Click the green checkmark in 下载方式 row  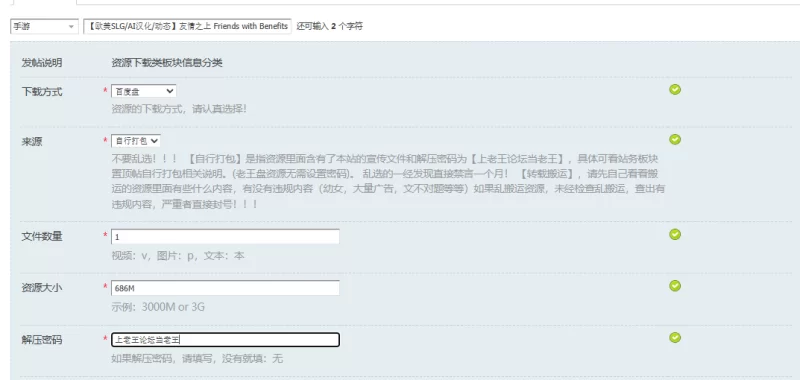click(x=675, y=90)
